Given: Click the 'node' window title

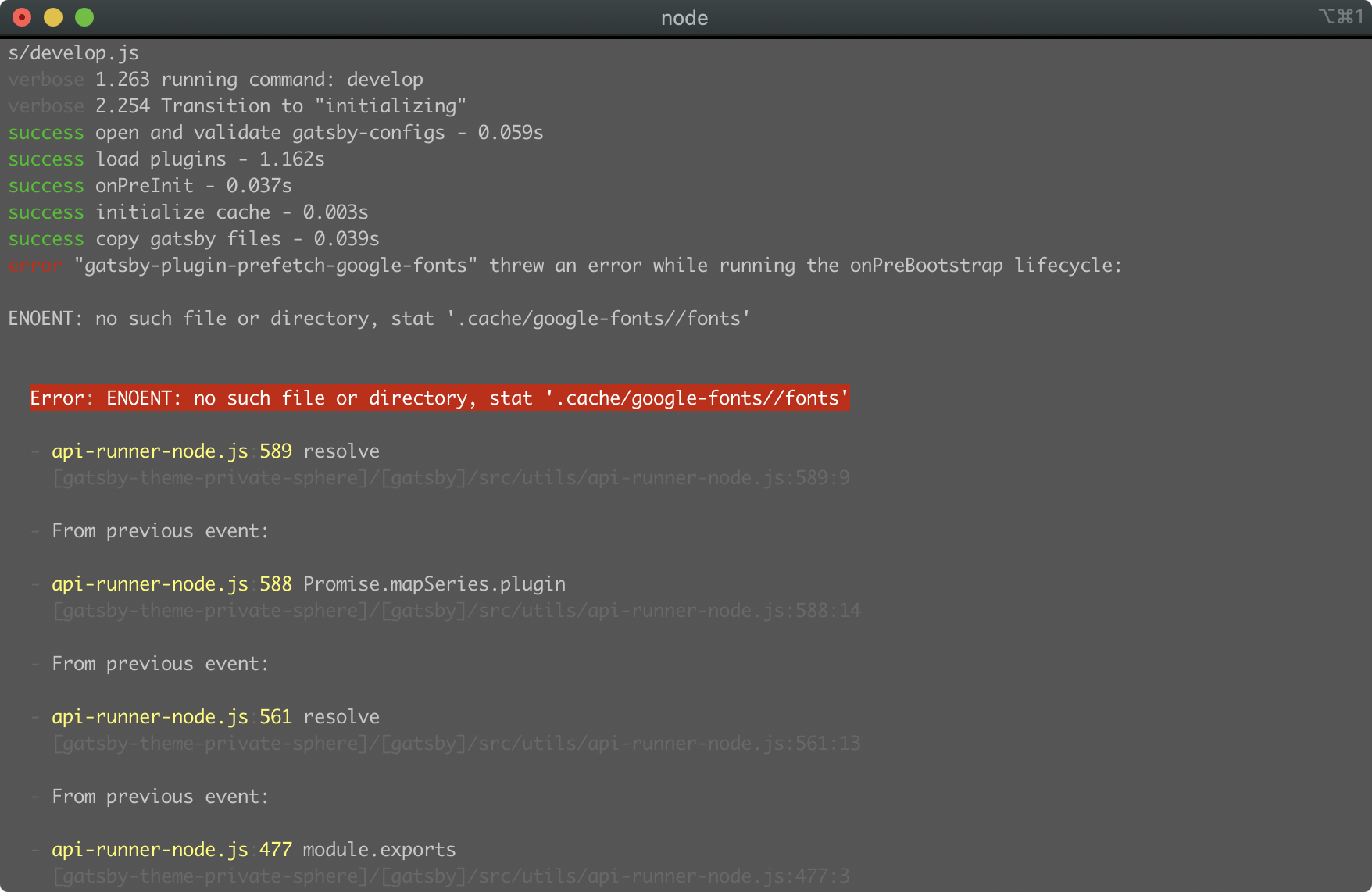Looking at the screenshot, I should 684,18.
